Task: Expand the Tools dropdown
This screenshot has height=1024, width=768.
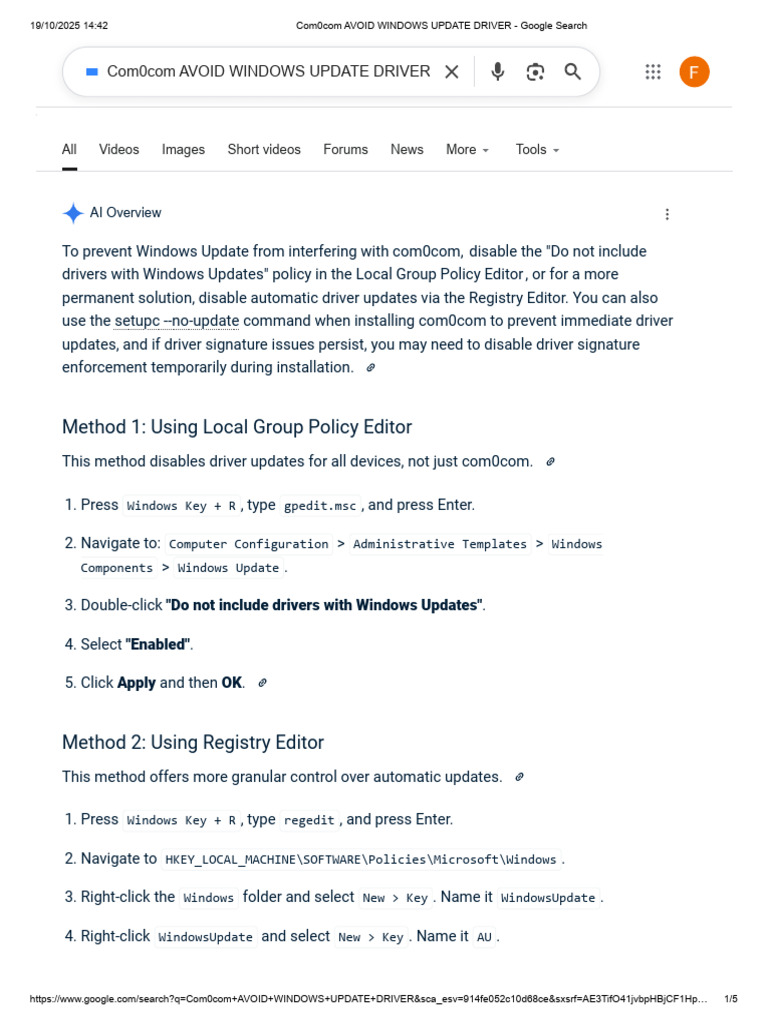Action: [x=537, y=150]
